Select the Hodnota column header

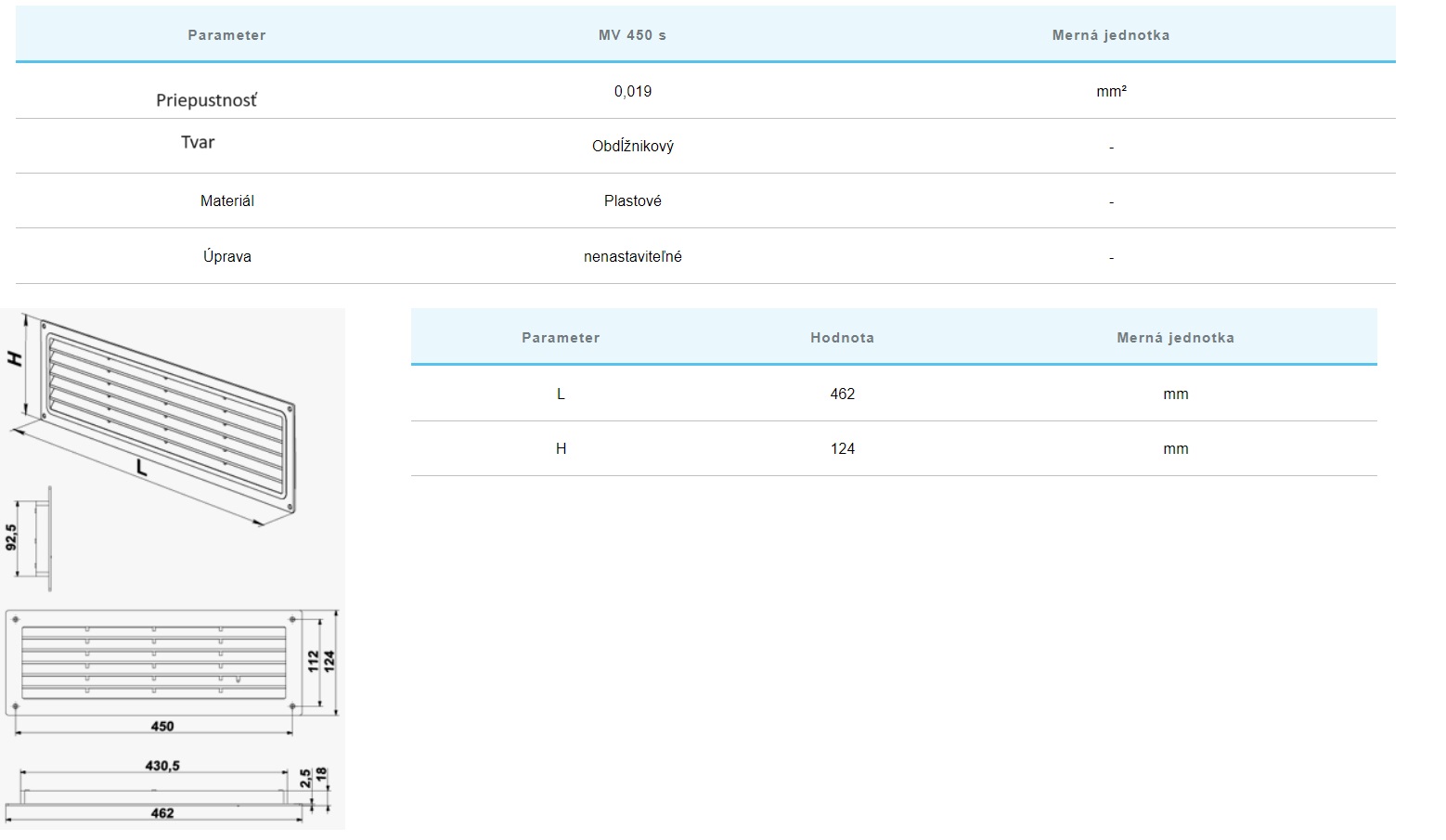tap(842, 338)
